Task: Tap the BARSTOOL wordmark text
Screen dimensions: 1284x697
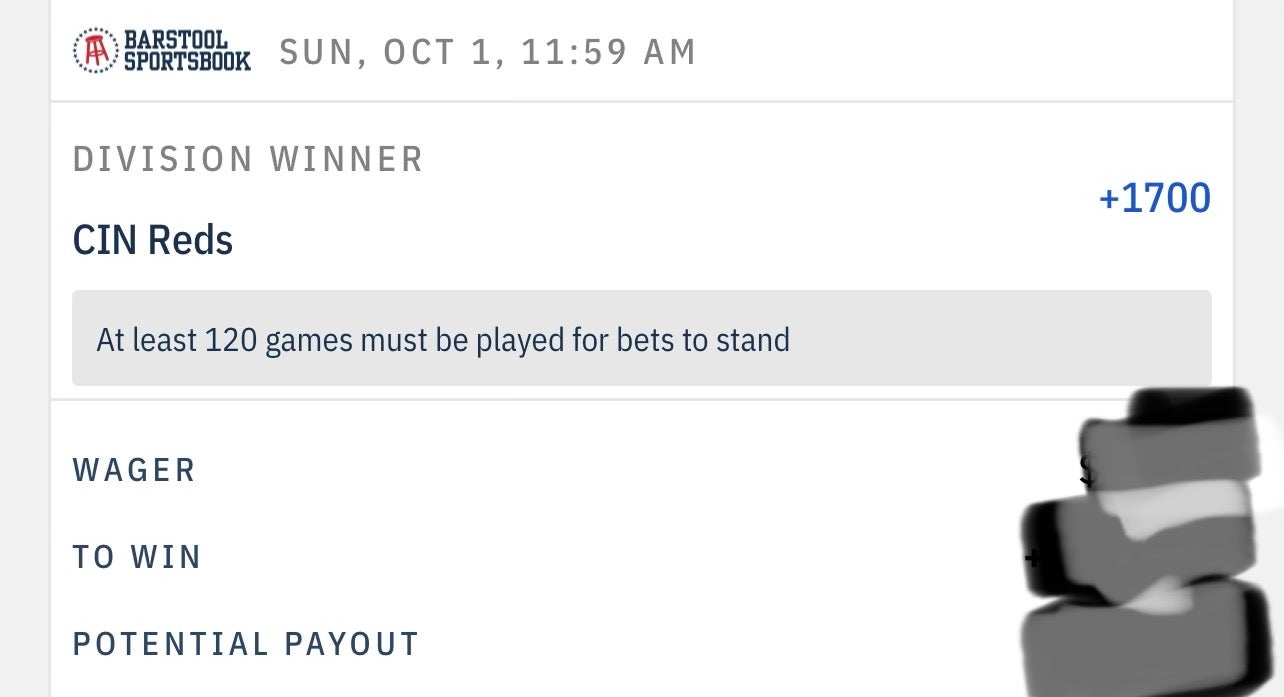Action: tap(177, 41)
